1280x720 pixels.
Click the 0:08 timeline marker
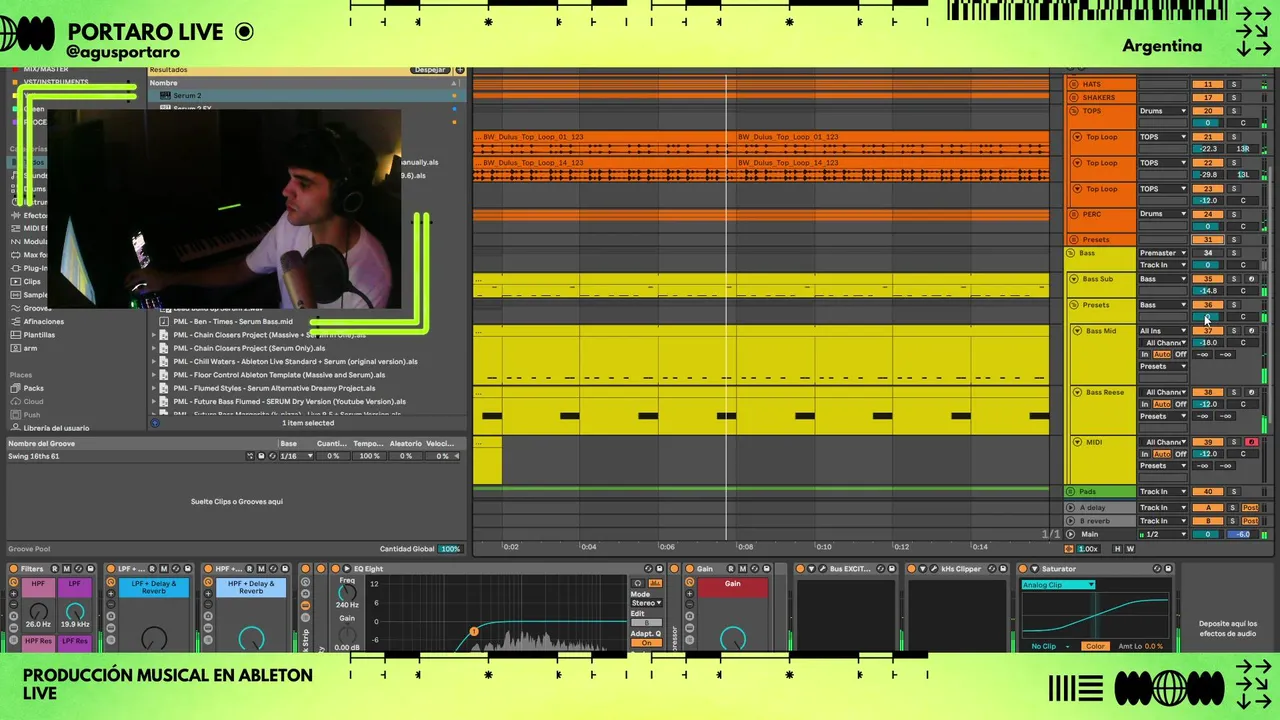click(745, 547)
